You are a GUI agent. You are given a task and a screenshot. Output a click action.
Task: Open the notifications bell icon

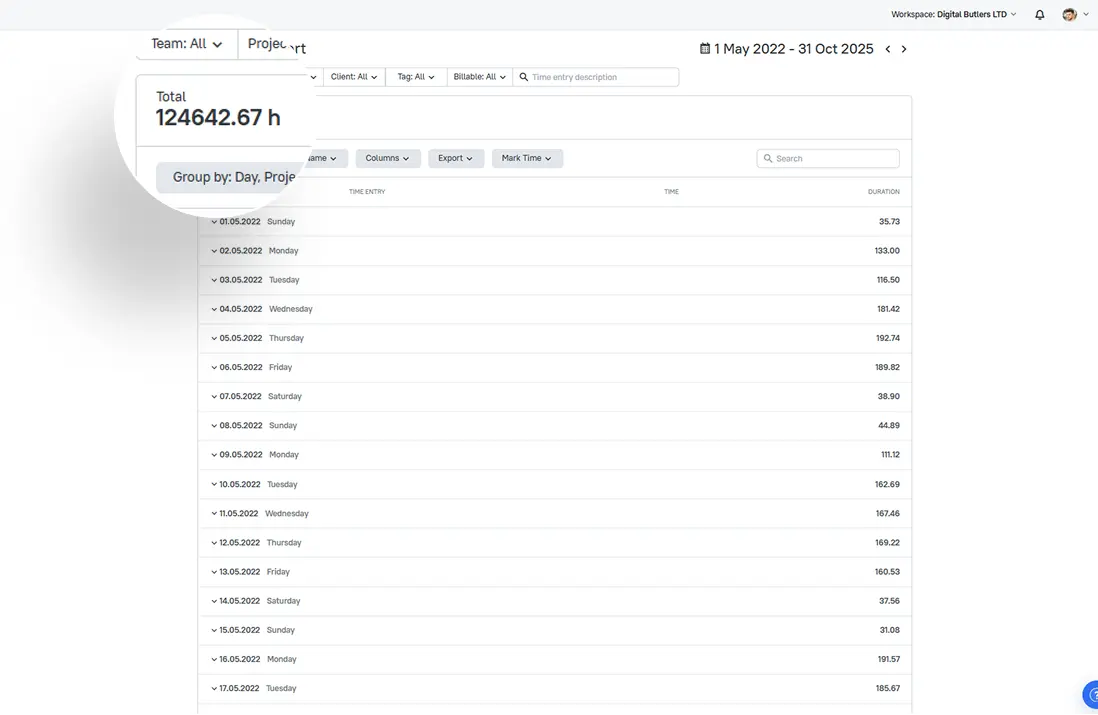pyautogui.click(x=1041, y=14)
